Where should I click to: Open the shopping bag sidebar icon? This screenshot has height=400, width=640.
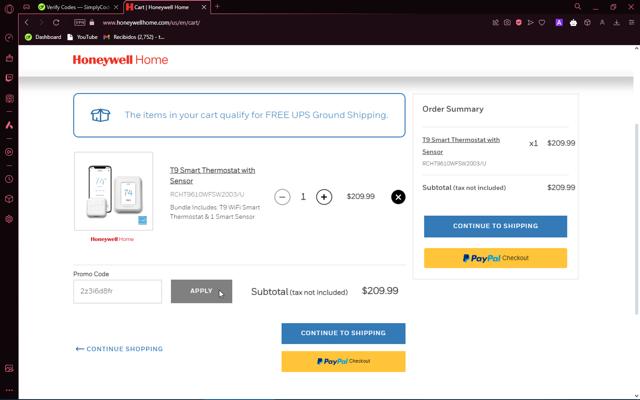click(9, 58)
